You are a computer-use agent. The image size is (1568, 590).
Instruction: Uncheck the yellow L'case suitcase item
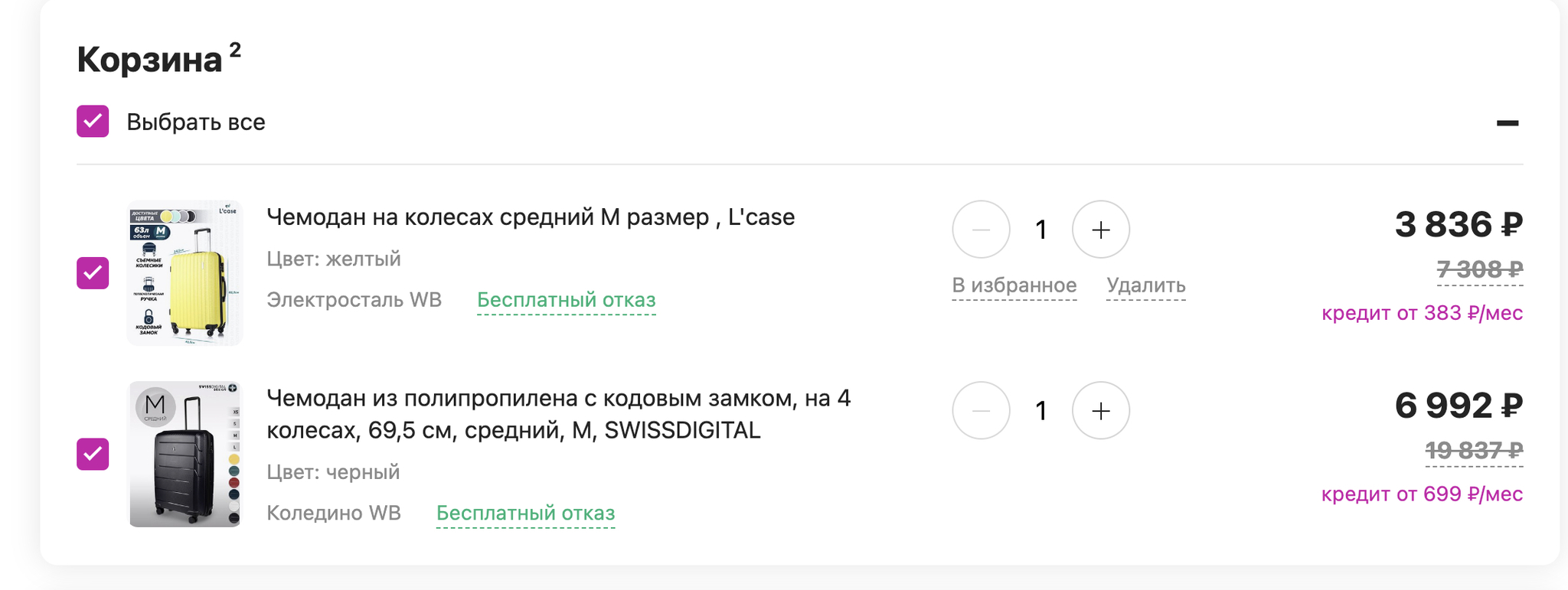pyautogui.click(x=93, y=273)
